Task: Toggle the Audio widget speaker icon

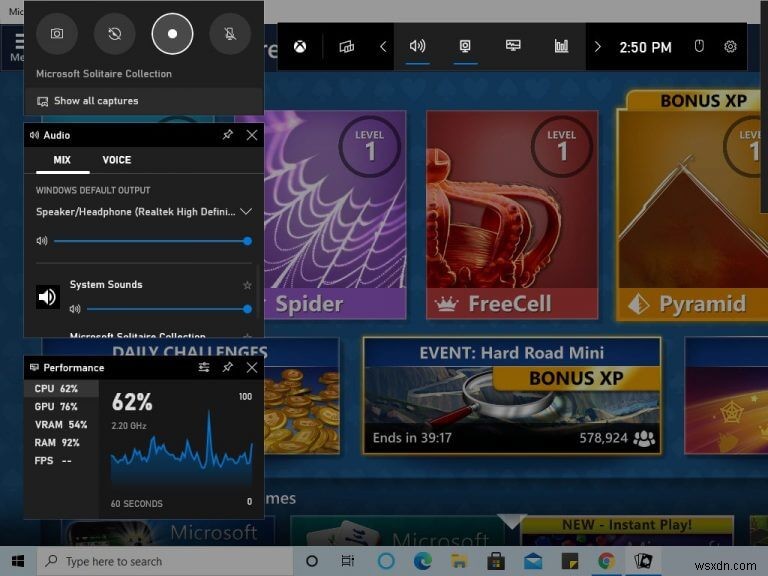Action: (417, 47)
